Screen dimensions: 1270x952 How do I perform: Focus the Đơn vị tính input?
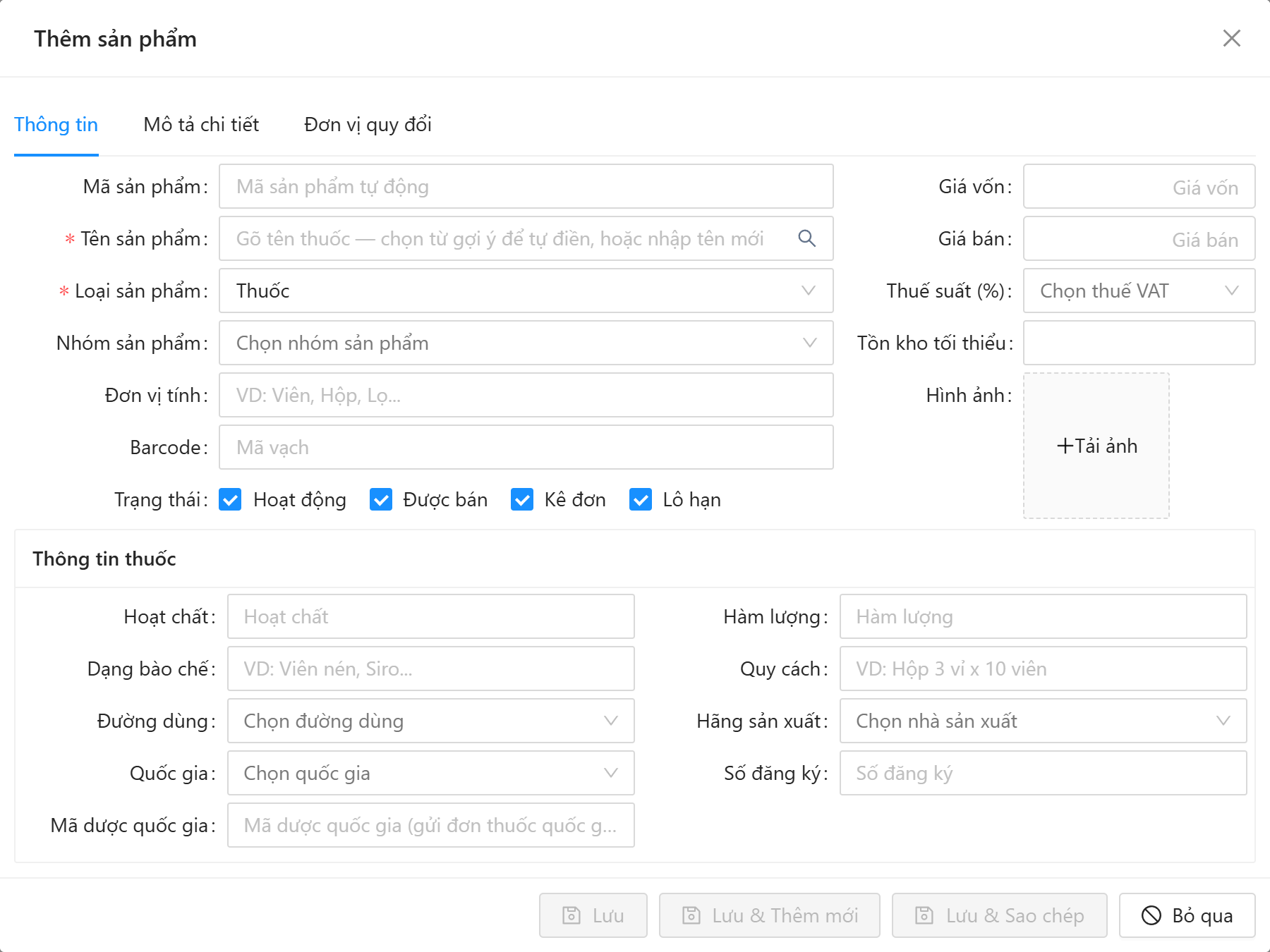526,395
